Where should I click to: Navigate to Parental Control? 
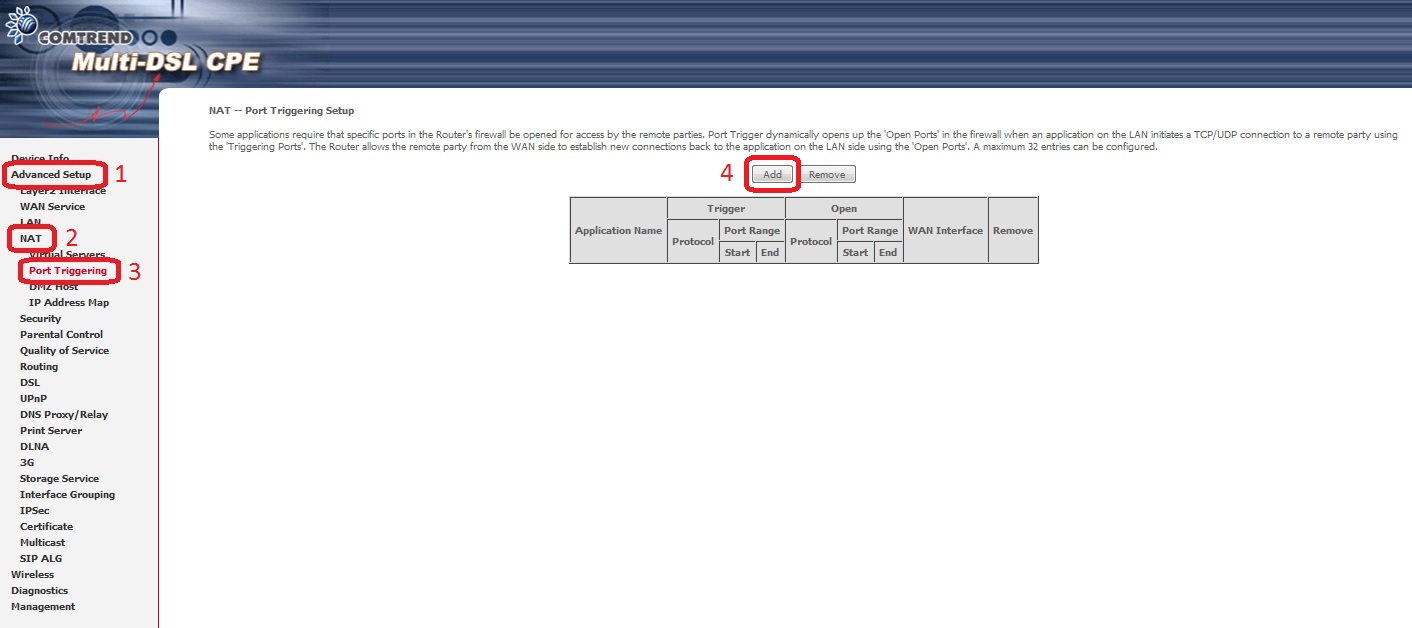click(x=61, y=335)
